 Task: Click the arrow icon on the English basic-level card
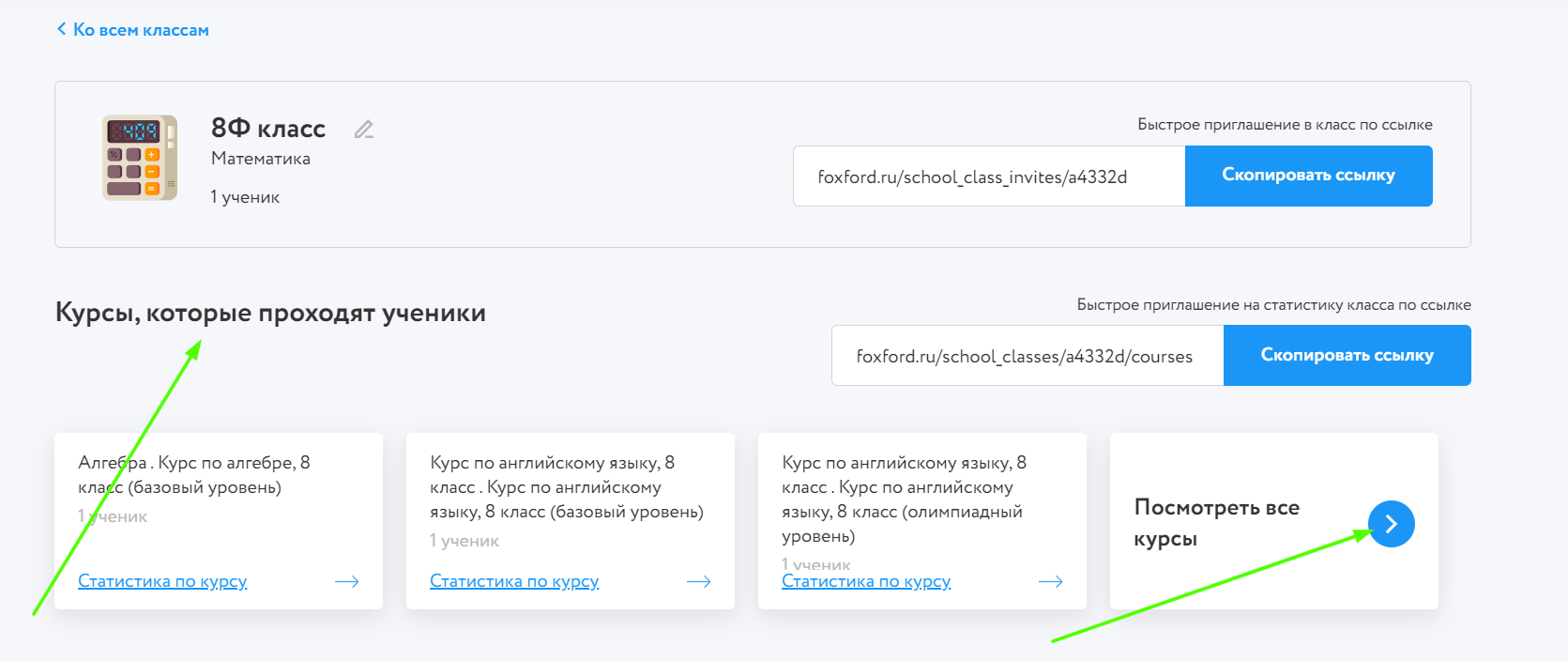pyautogui.click(x=698, y=582)
